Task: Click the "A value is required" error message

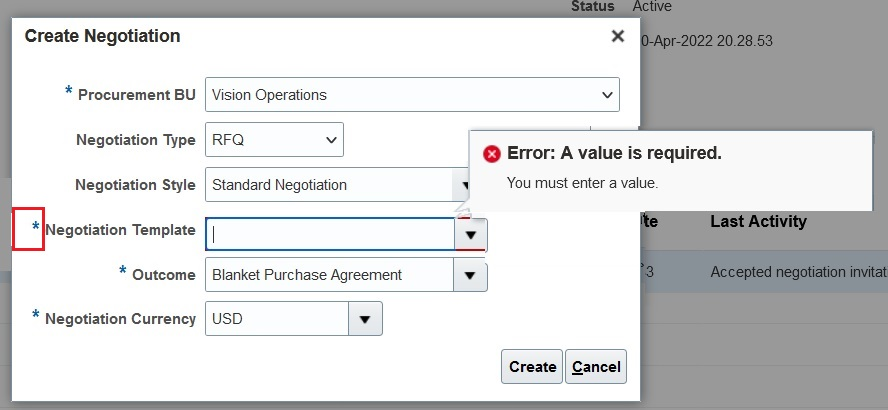Action: (x=614, y=153)
